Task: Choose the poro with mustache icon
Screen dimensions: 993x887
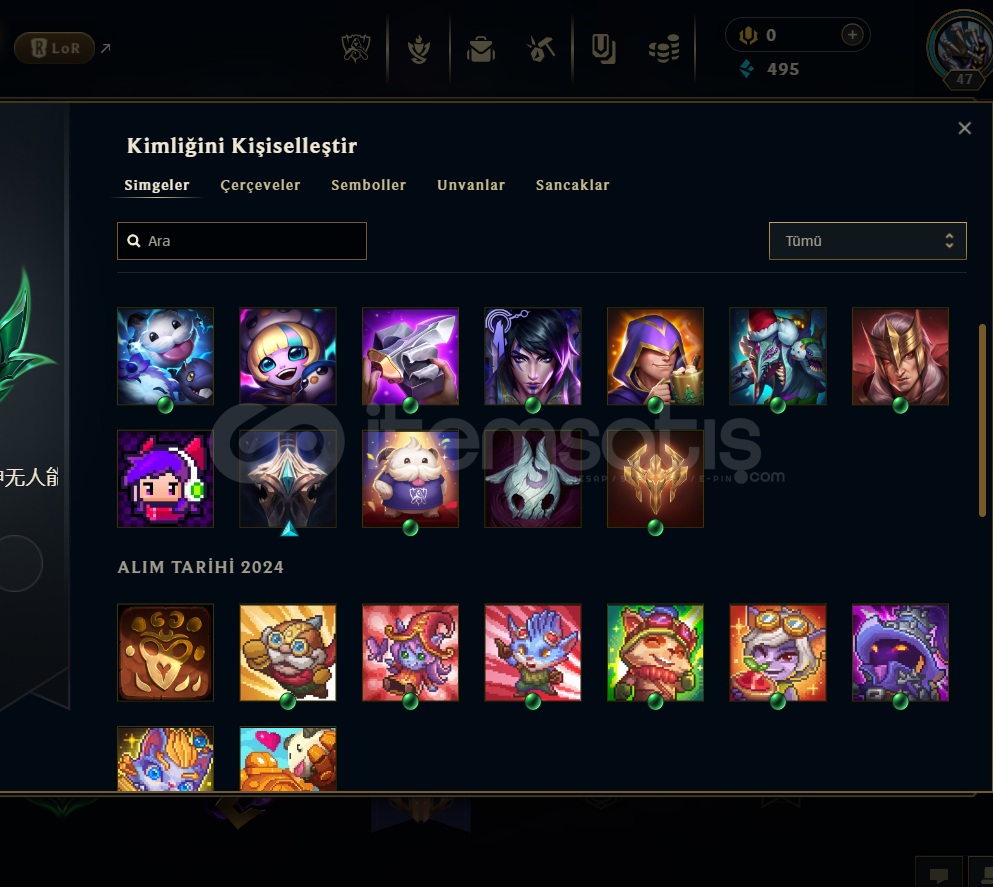Action: click(410, 479)
